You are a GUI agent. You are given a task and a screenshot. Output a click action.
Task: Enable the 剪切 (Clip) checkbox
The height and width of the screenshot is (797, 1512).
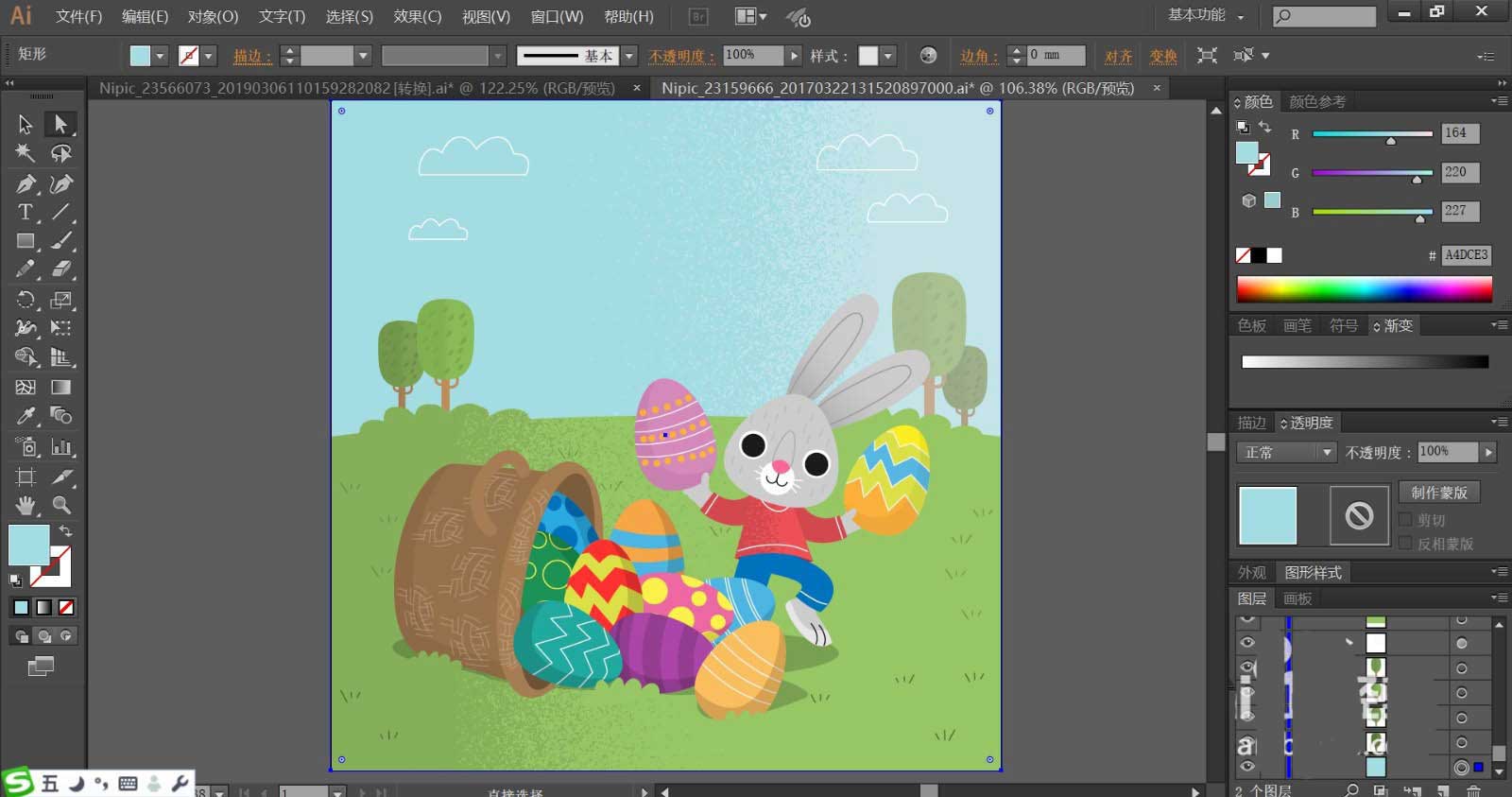(1405, 520)
